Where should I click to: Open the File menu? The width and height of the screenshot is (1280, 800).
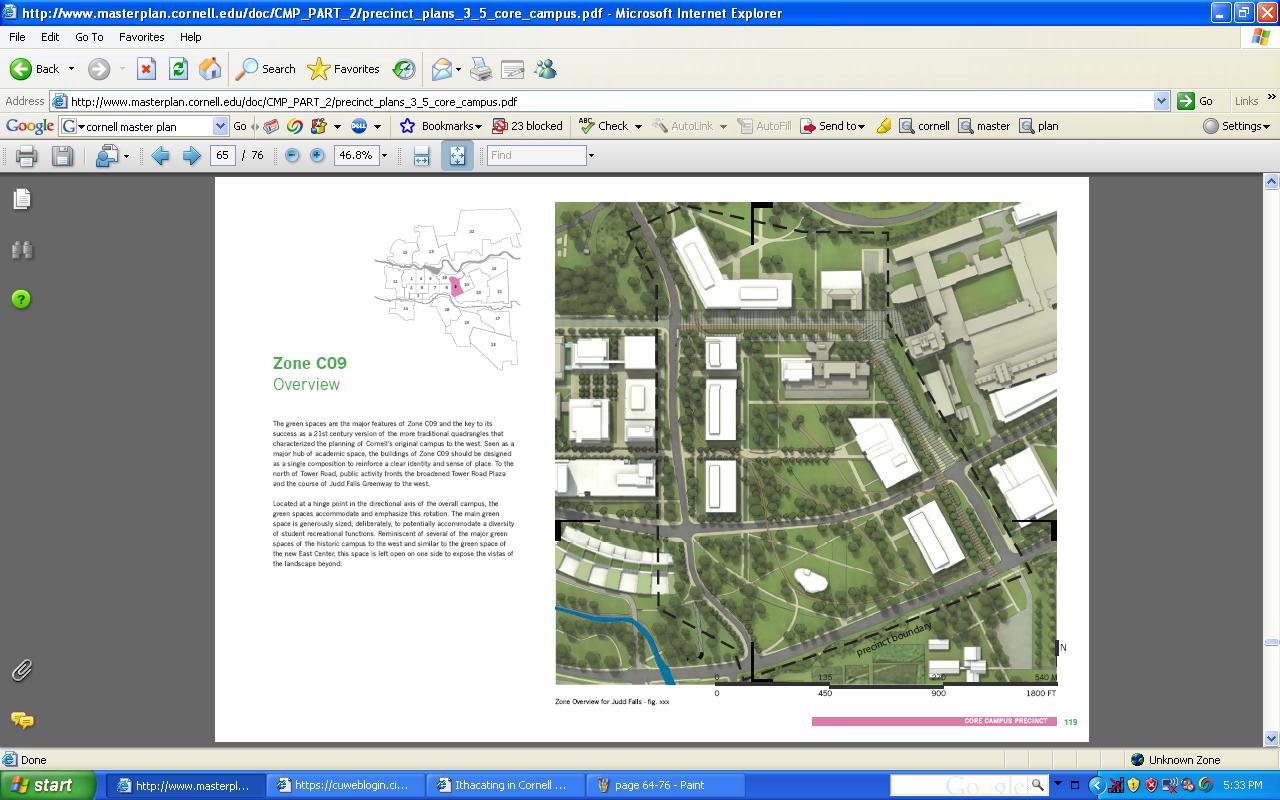pyautogui.click(x=17, y=37)
